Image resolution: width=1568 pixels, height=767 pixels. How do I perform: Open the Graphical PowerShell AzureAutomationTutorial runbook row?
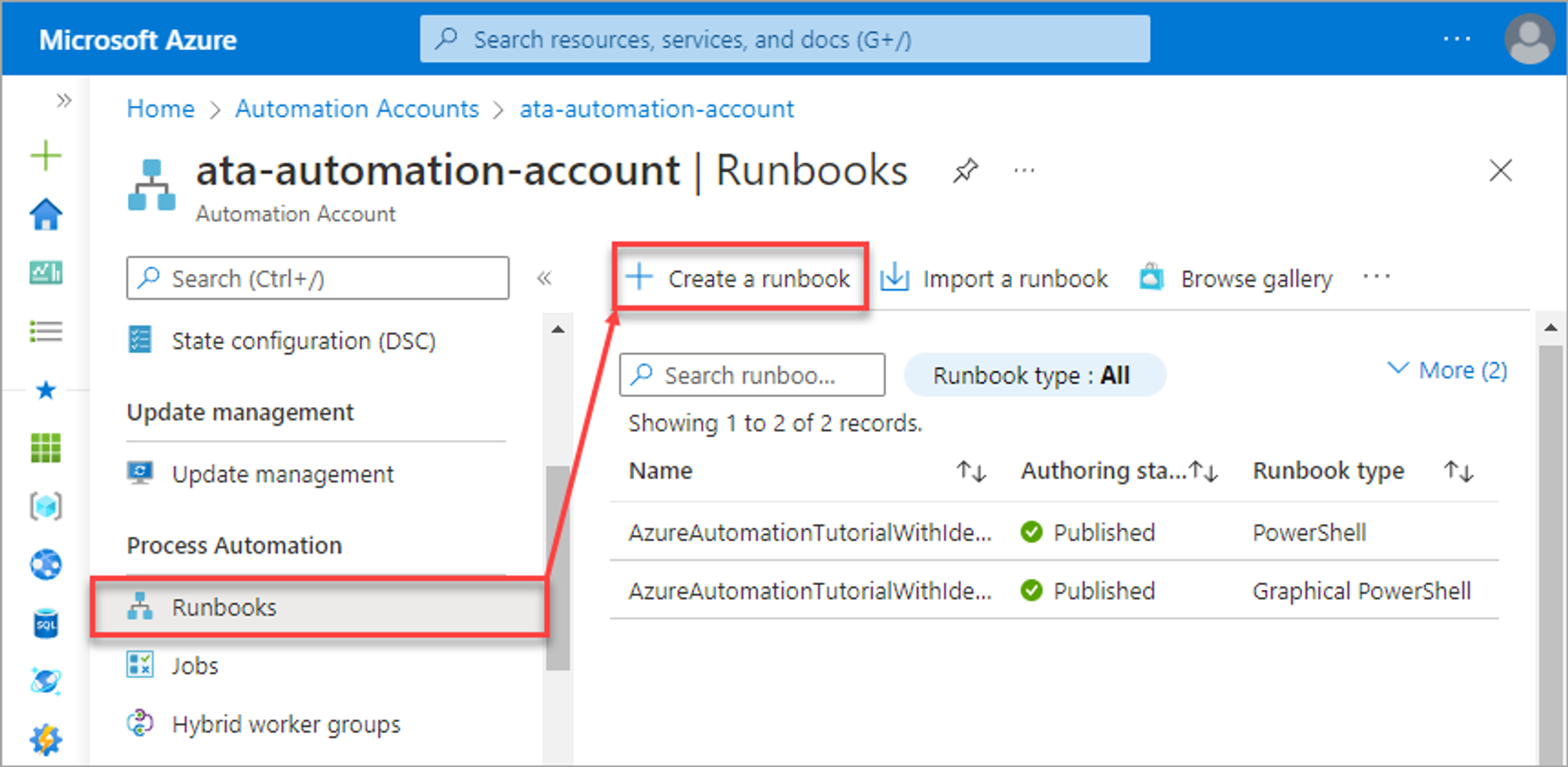[1054, 591]
